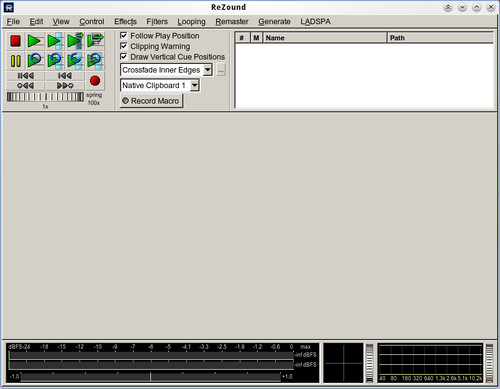Click the frequency analyzer display
The image size is (500, 389).
click(430, 362)
